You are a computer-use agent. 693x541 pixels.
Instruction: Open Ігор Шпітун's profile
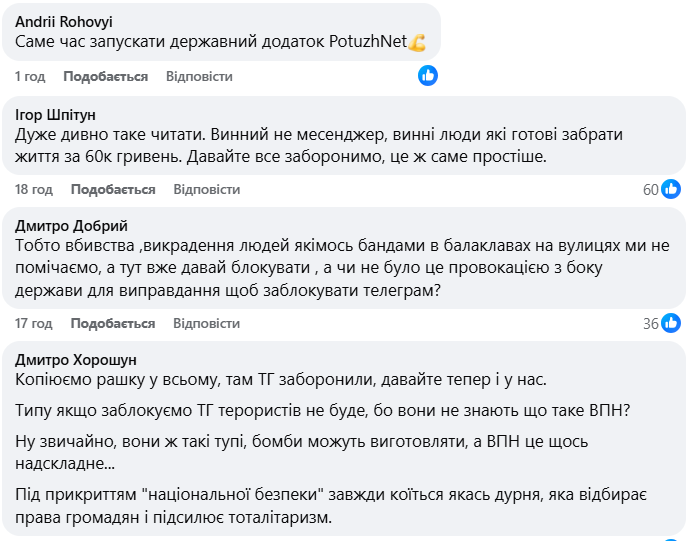[x=56, y=113]
